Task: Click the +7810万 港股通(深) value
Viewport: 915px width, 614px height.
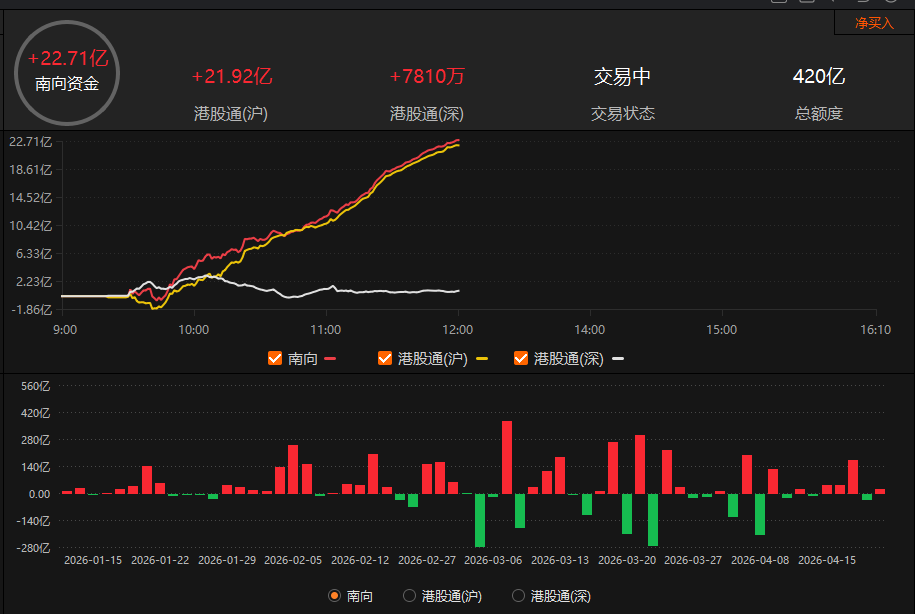Action: (427, 76)
